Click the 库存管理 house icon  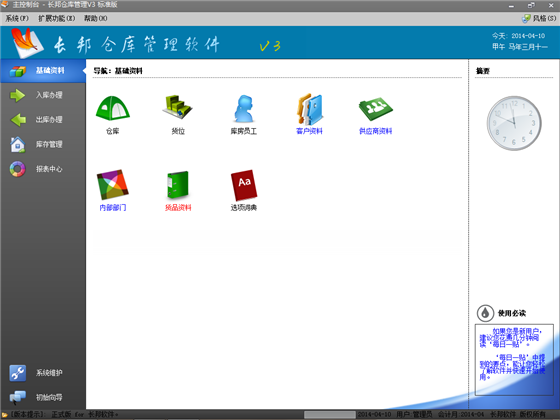click(18, 145)
